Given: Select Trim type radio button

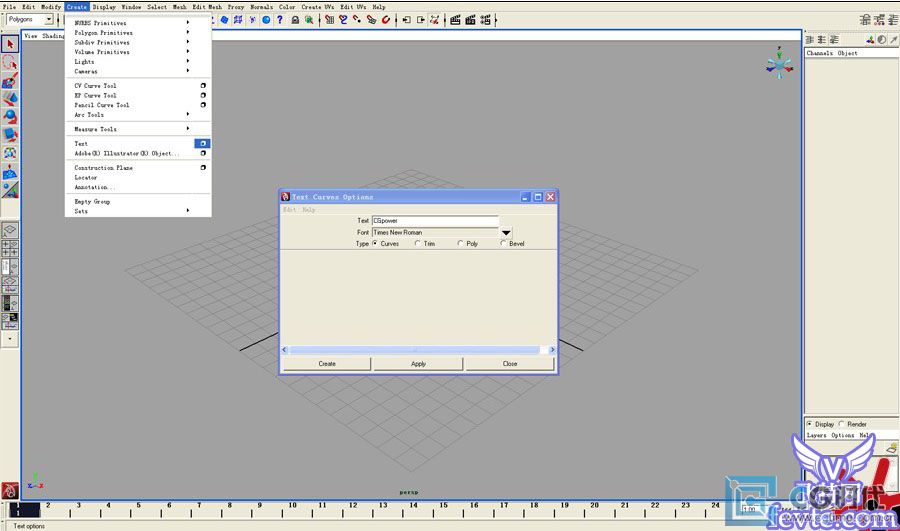Looking at the screenshot, I should pos(417,243).
